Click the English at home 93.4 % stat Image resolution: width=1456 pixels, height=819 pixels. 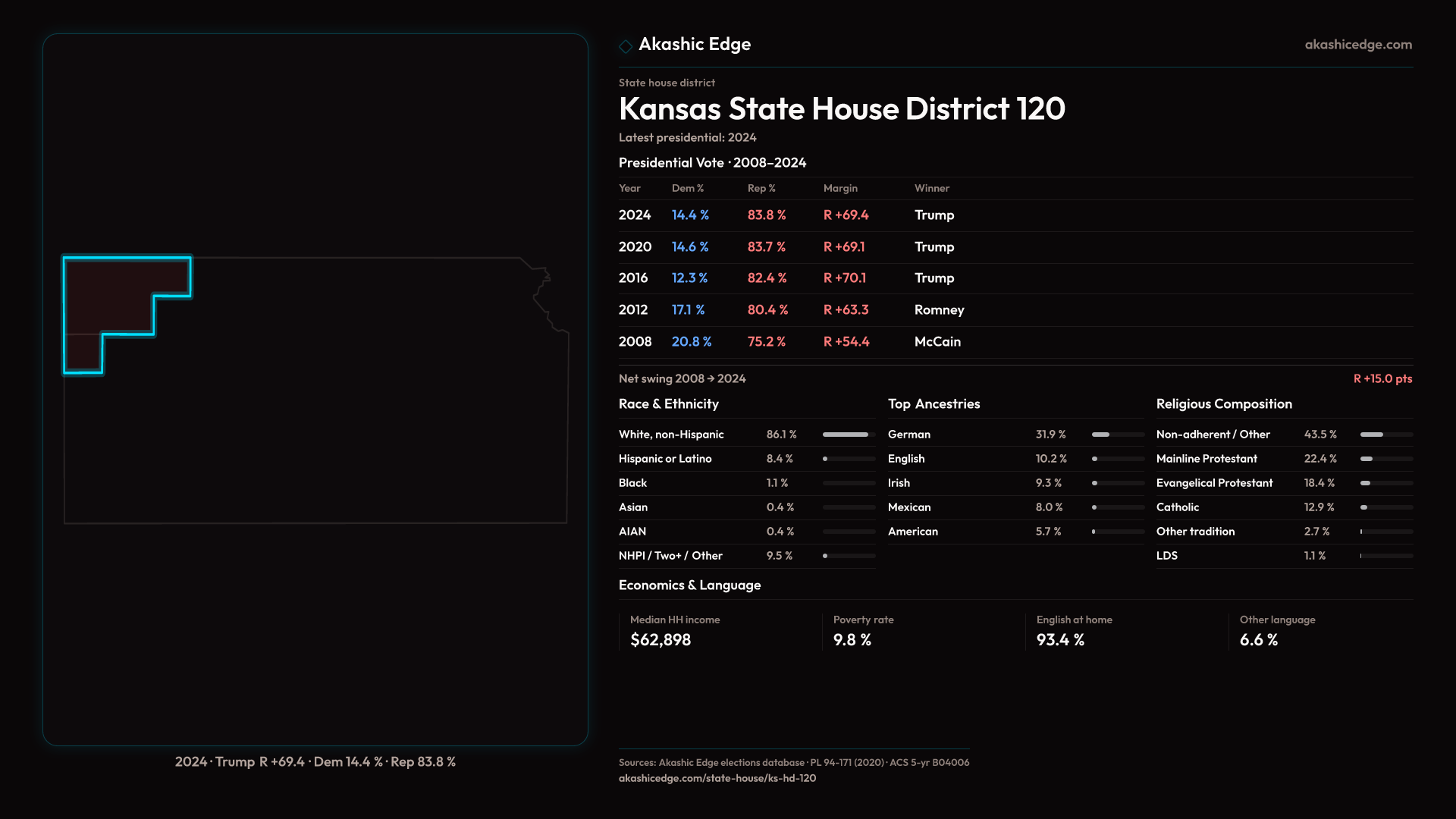coord(1059,640)
